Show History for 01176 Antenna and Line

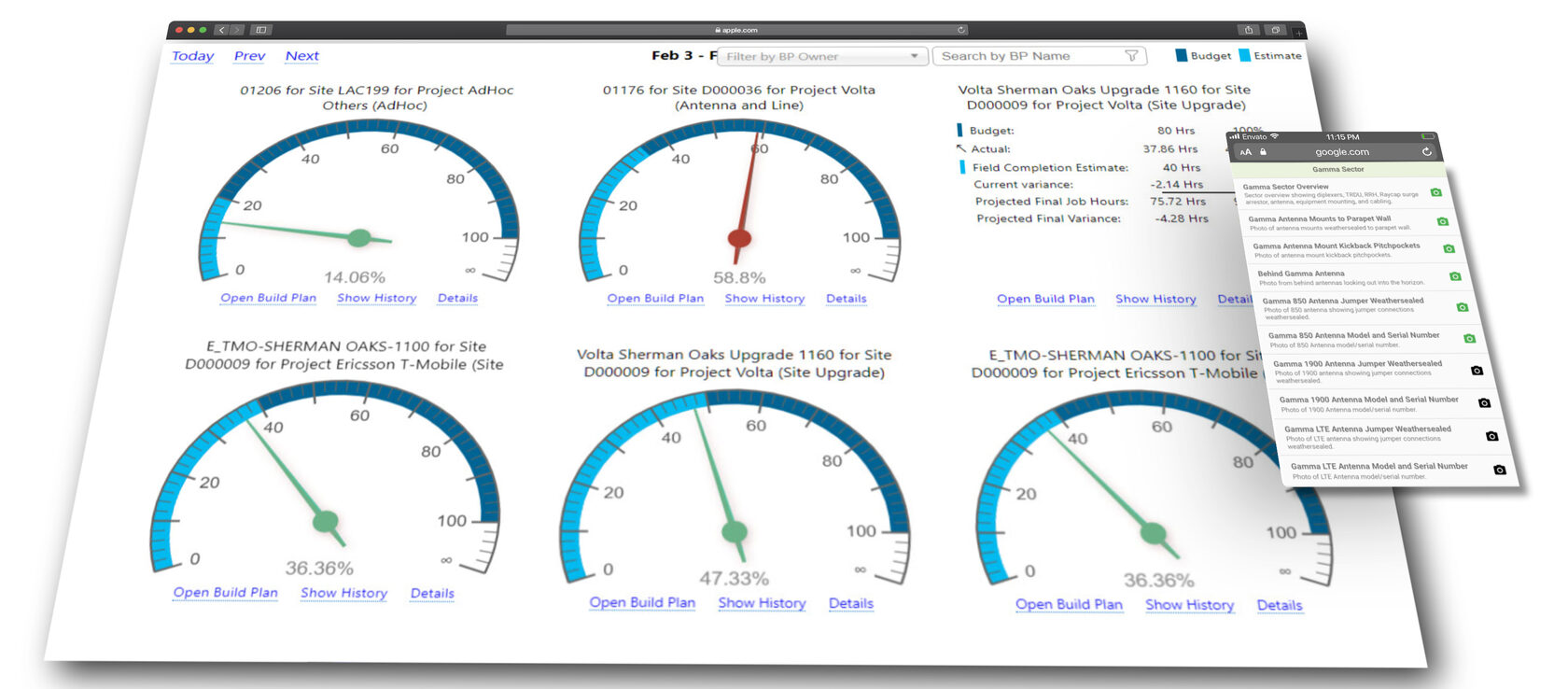(x=764, y=299)
